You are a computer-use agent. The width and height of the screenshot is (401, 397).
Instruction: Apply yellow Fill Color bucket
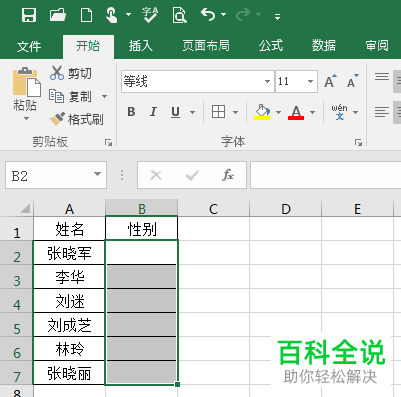click(262, 112)
